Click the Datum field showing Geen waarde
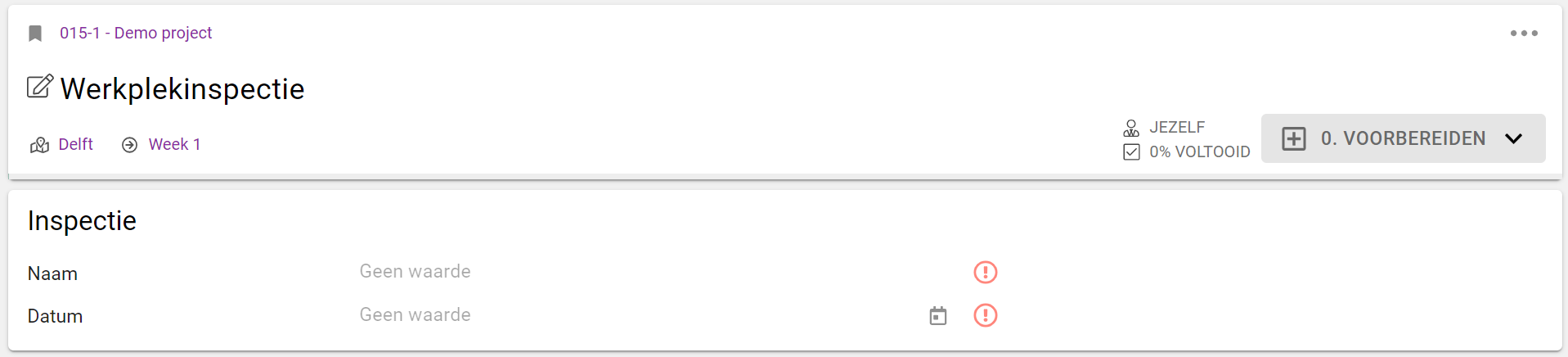The width and height of the screenshot is (1568, 357). click(416, 315)
